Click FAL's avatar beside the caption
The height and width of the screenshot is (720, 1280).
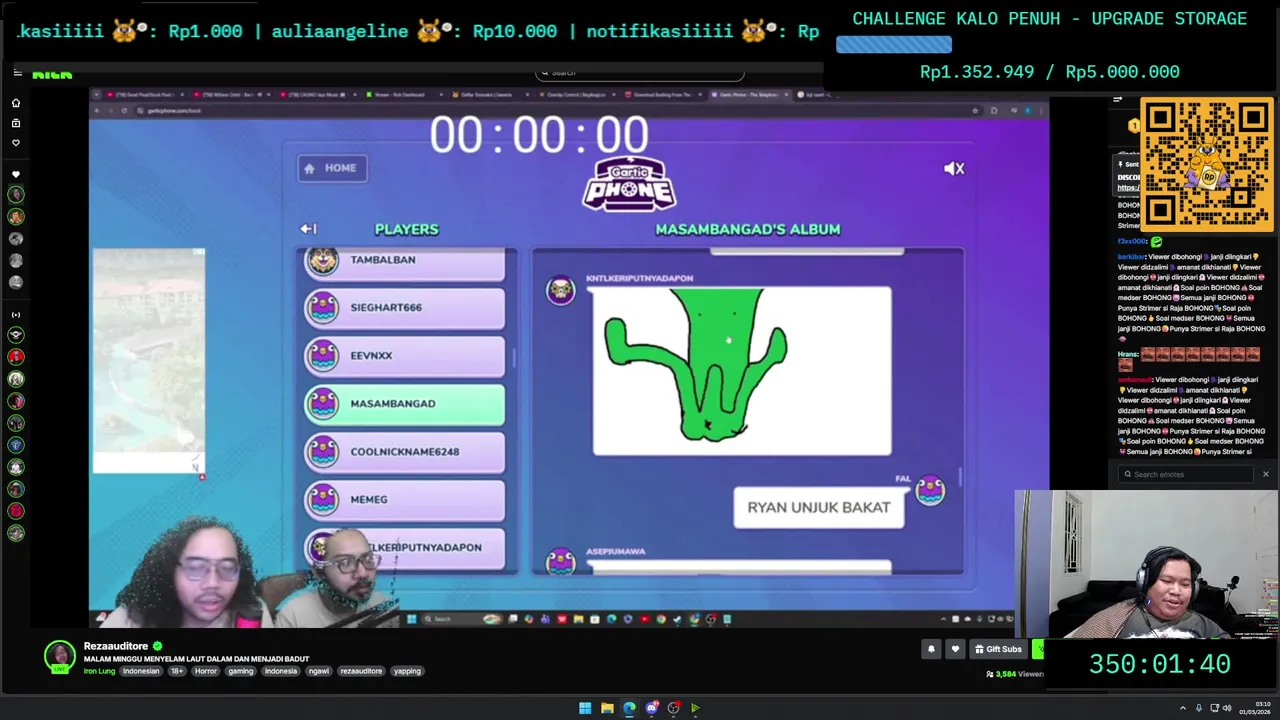pyautogui.click(x=930, y=491)
